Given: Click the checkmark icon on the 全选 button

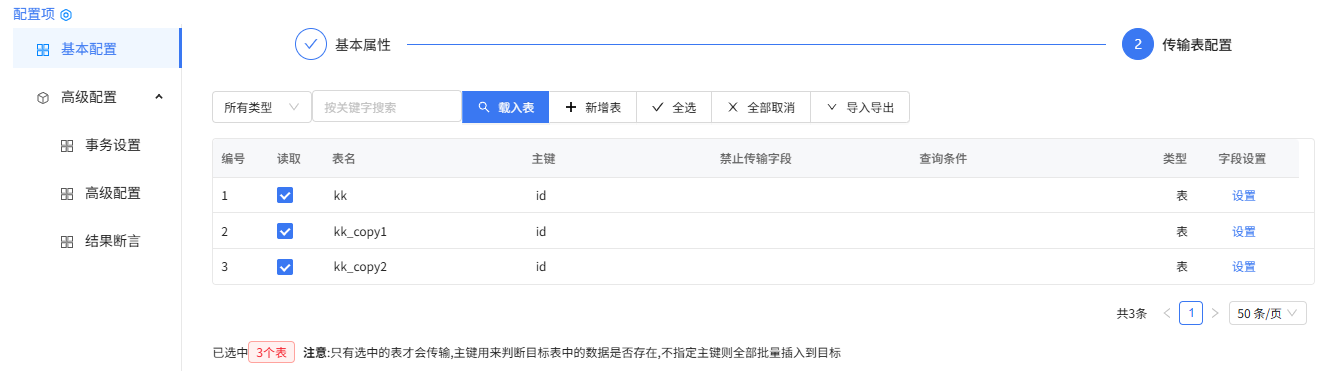Looking at the screenshot, I should pyautogui.click(x=658, y=107).
